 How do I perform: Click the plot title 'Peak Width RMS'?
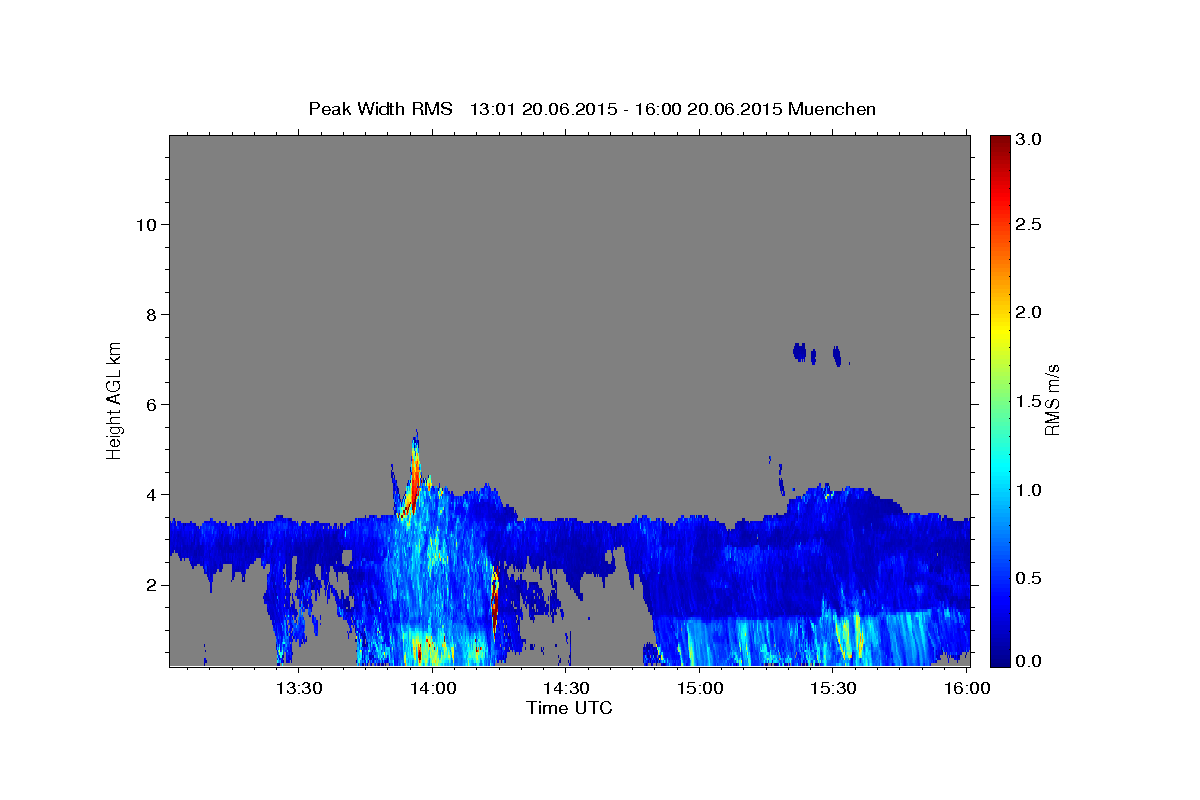[x=380, y=109]
